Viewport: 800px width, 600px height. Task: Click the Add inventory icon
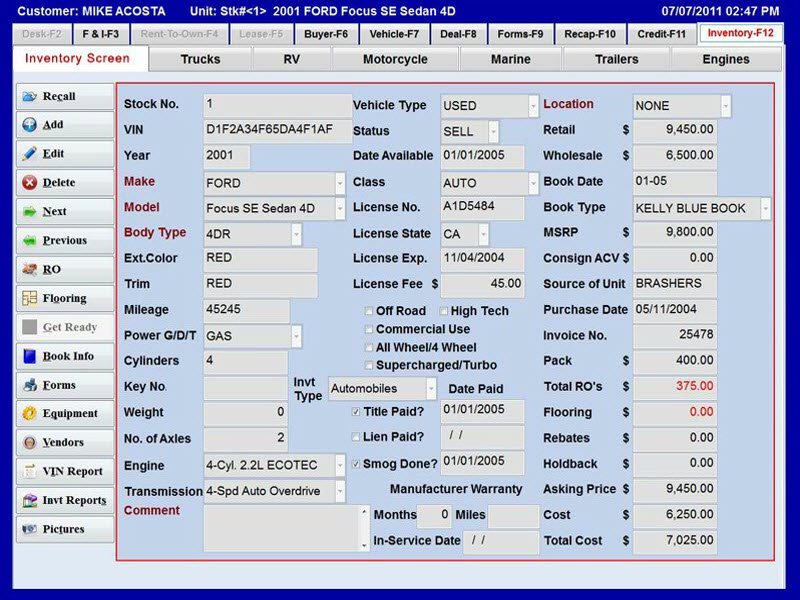click(62, 124)
